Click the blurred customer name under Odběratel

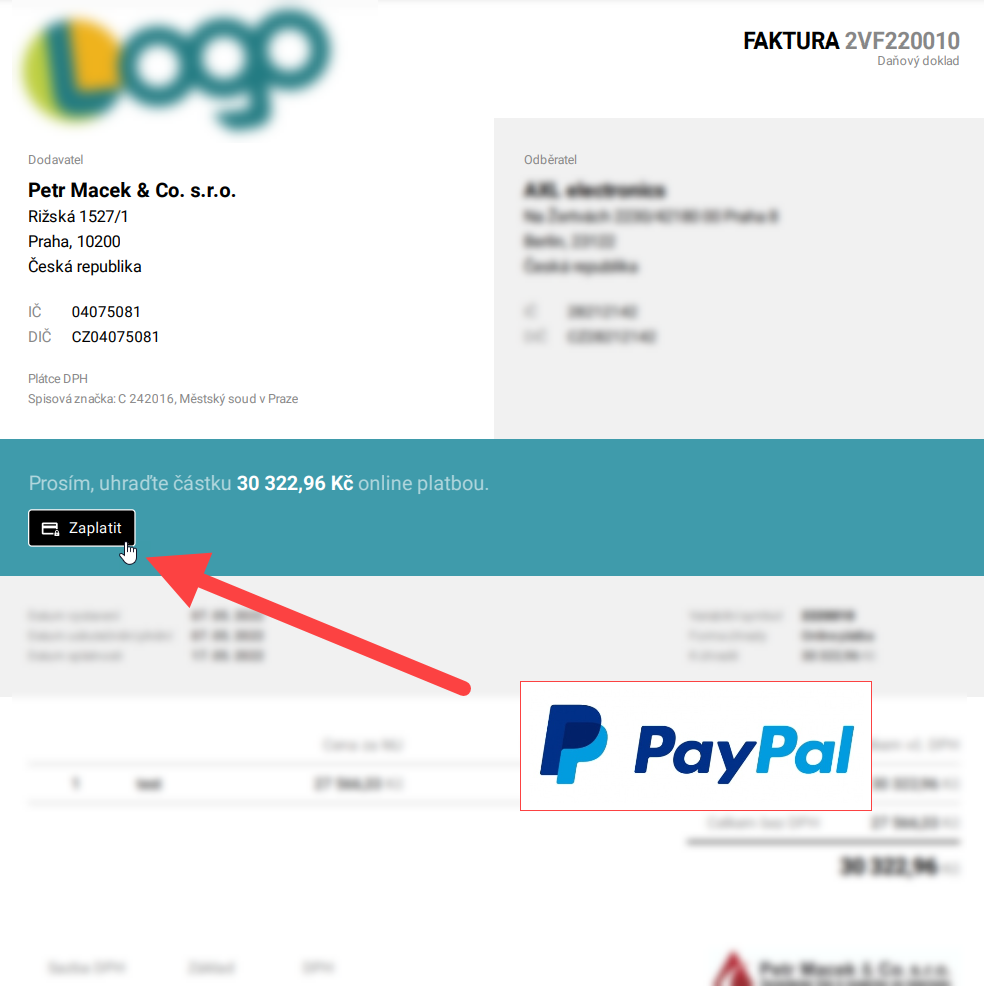pyautogui.click(x=594, y=190)
